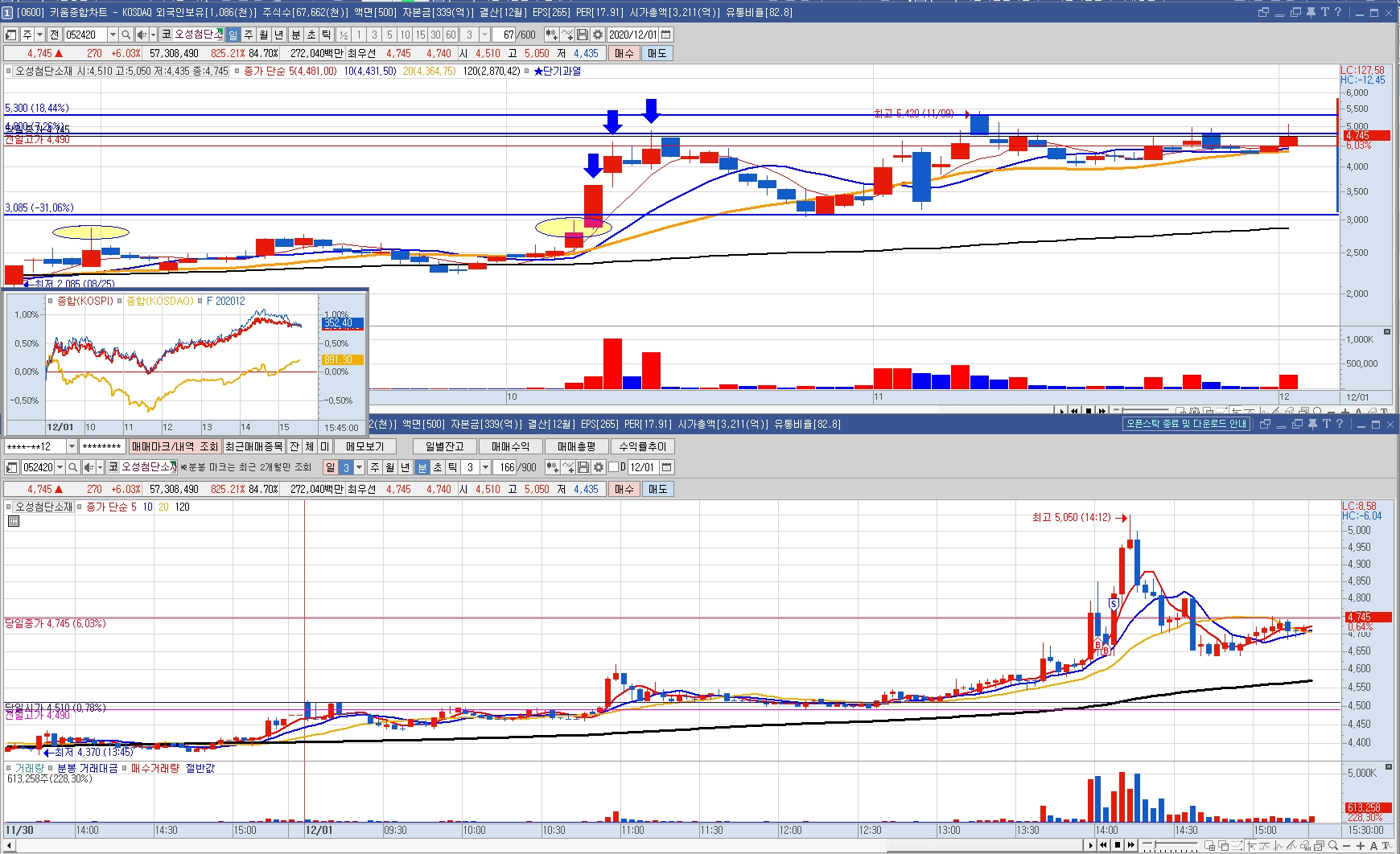Click the 매수 buy button in upper chart
The width and height of the screenshot is (1400, 854).
point(624,53)
